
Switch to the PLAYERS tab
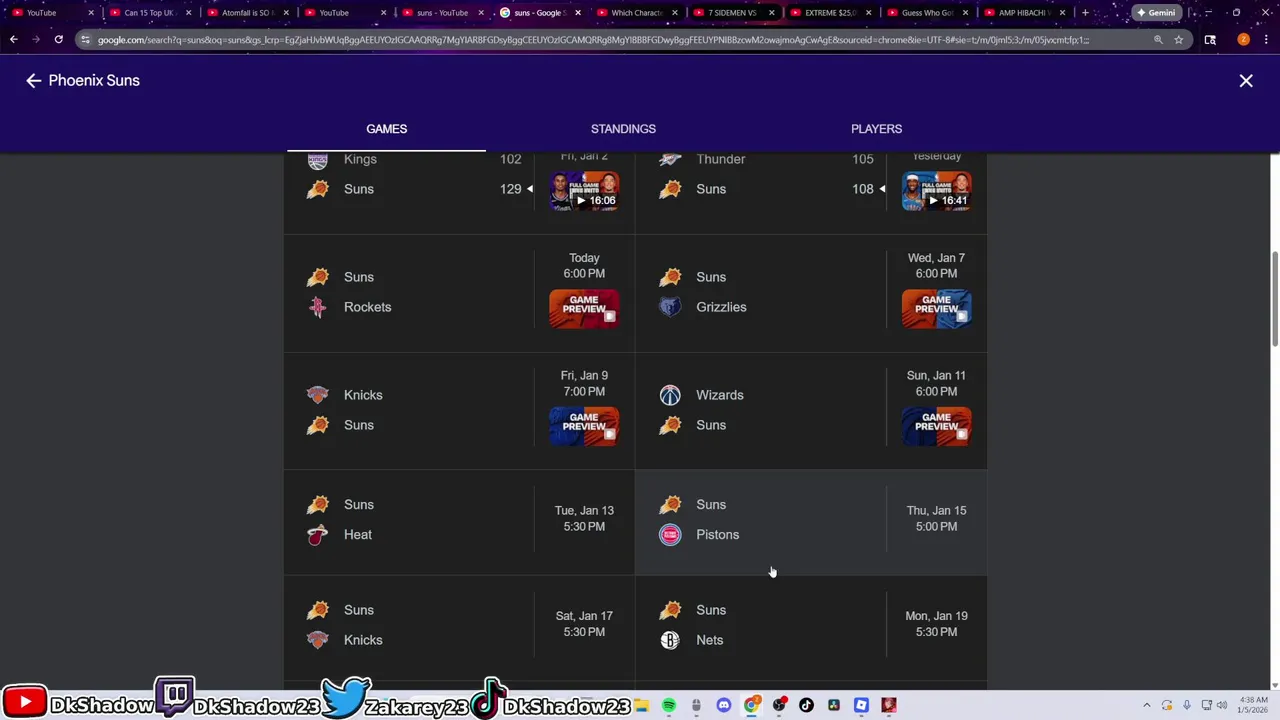876,129
